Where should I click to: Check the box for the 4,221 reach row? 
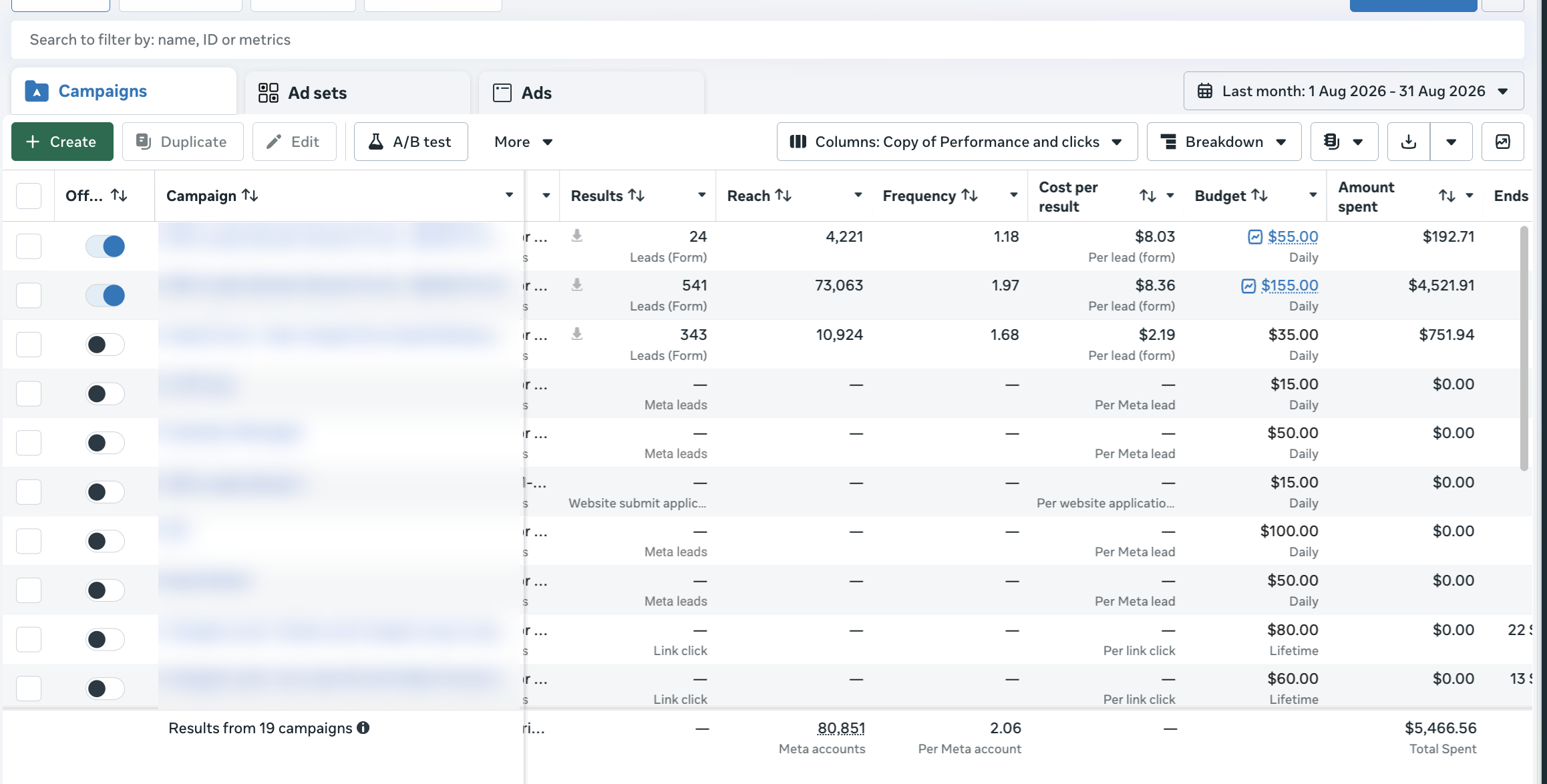tap(29, 246)
